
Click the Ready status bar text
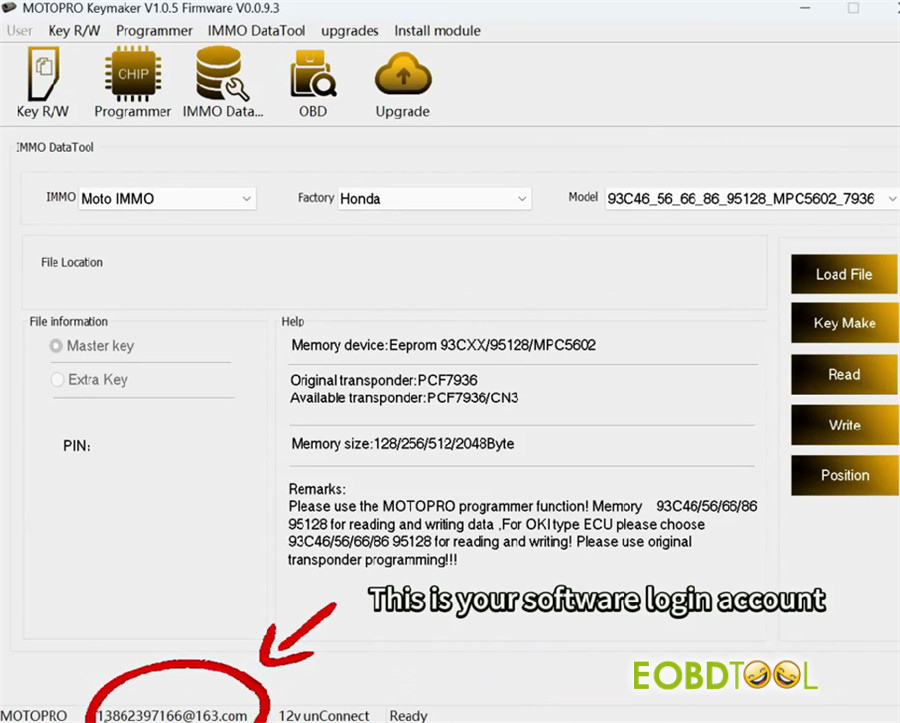pos(408,716)
